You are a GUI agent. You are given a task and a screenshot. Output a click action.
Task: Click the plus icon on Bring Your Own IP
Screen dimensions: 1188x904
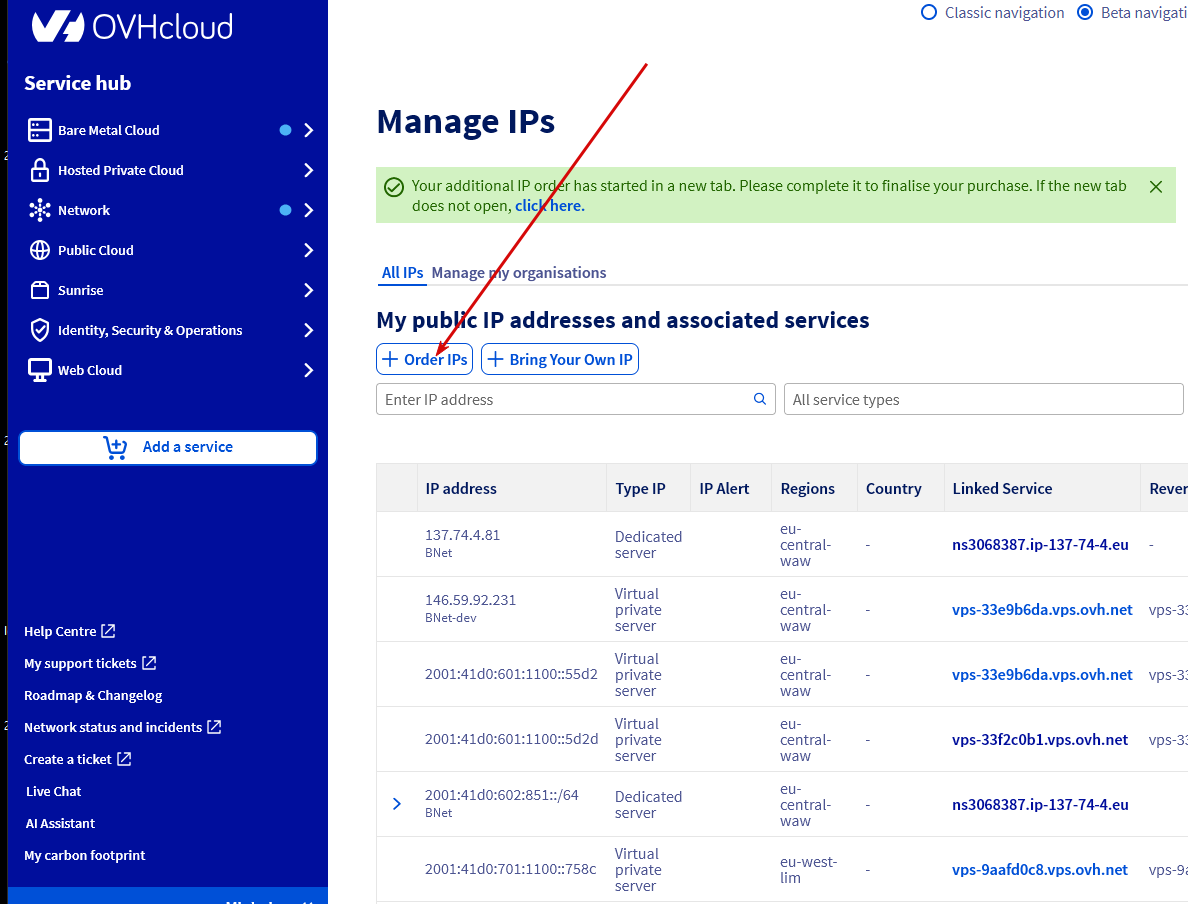click(x=495, y=359)
